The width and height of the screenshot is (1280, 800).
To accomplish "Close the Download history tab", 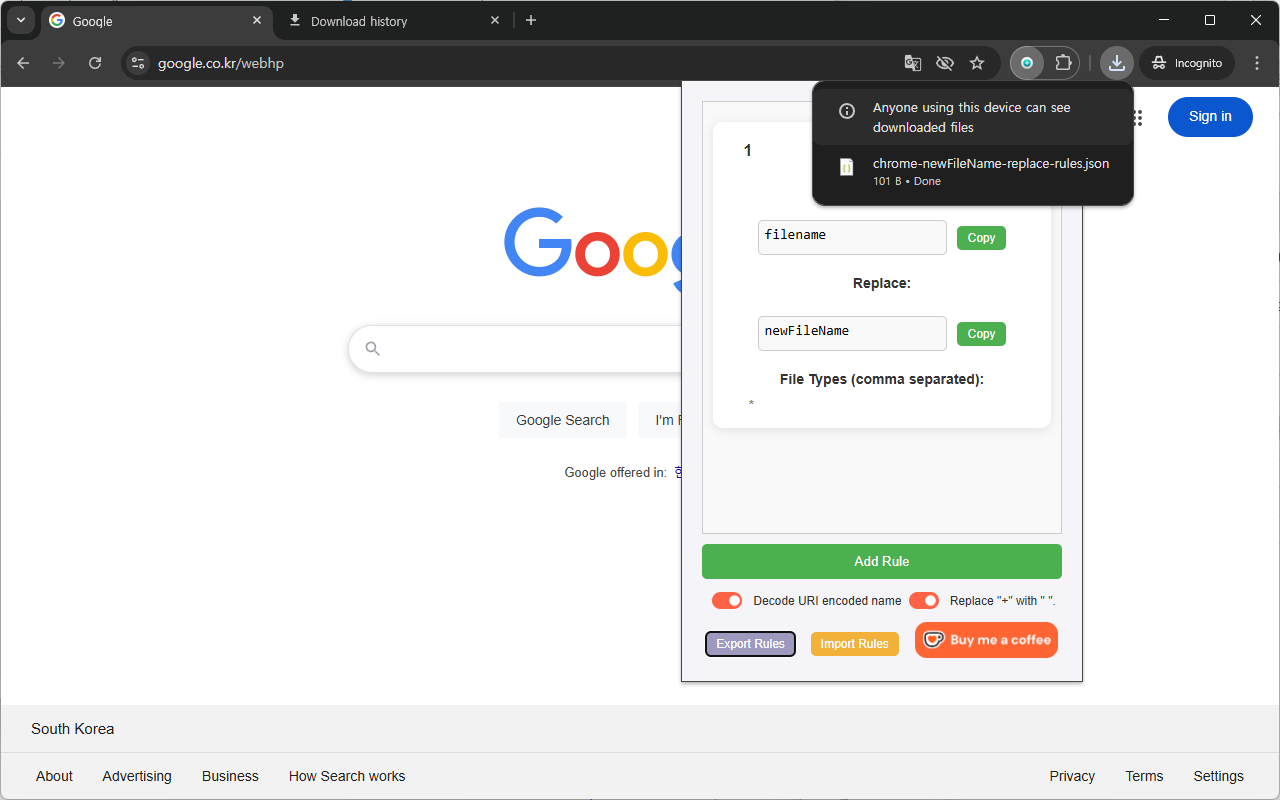I will 494,20.
